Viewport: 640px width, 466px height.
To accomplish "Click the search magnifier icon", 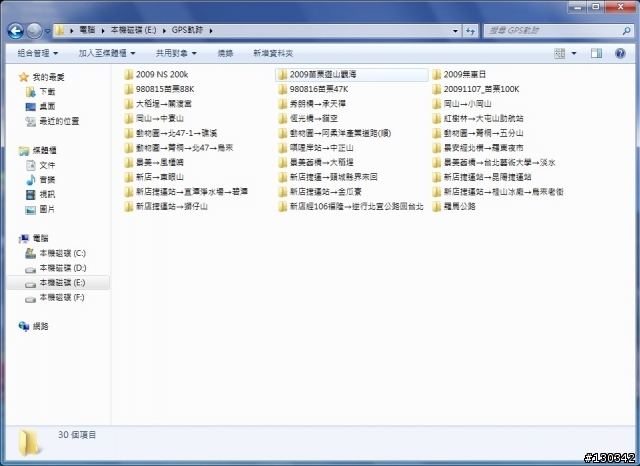I will 626,31.
